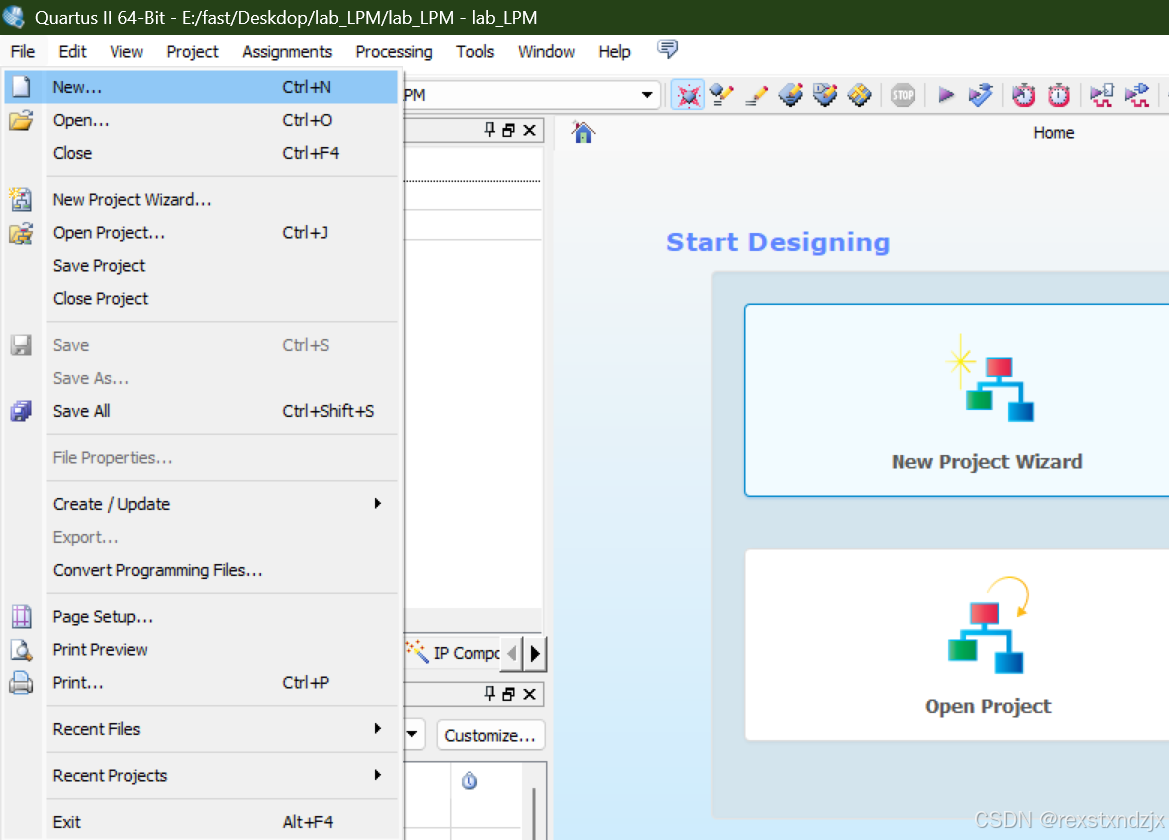
Task: Open the Edit menu
Action: coord(72,51)
